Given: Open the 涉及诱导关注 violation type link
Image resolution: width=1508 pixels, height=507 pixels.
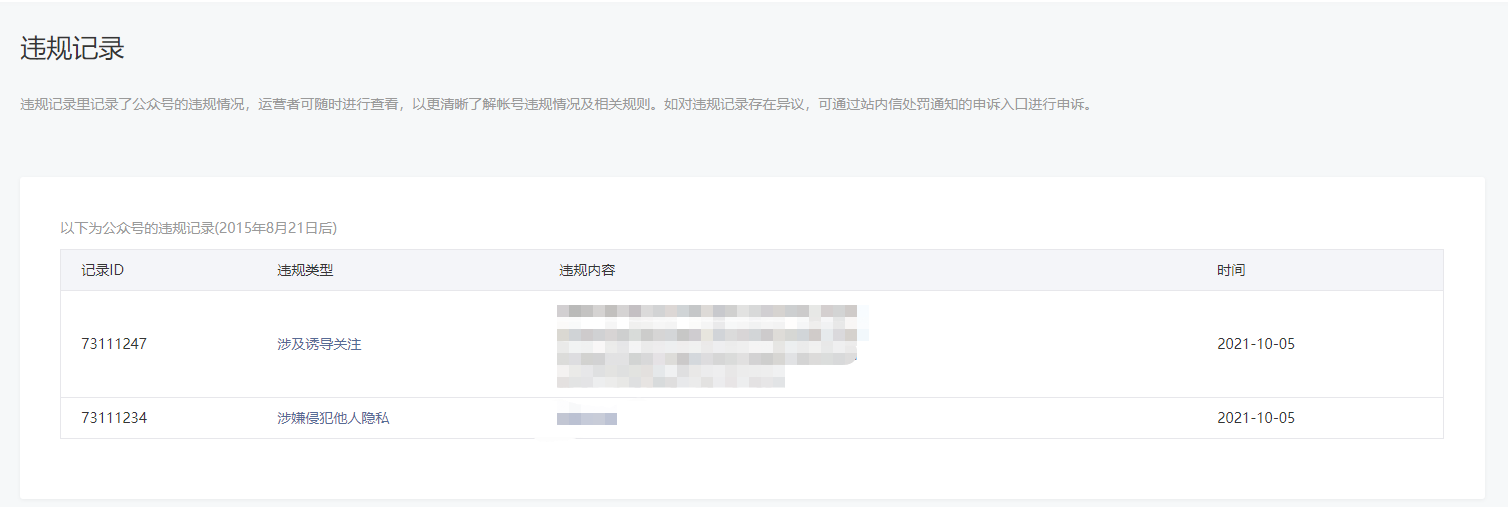Looking at the screenshot, I should pos(319,344).
